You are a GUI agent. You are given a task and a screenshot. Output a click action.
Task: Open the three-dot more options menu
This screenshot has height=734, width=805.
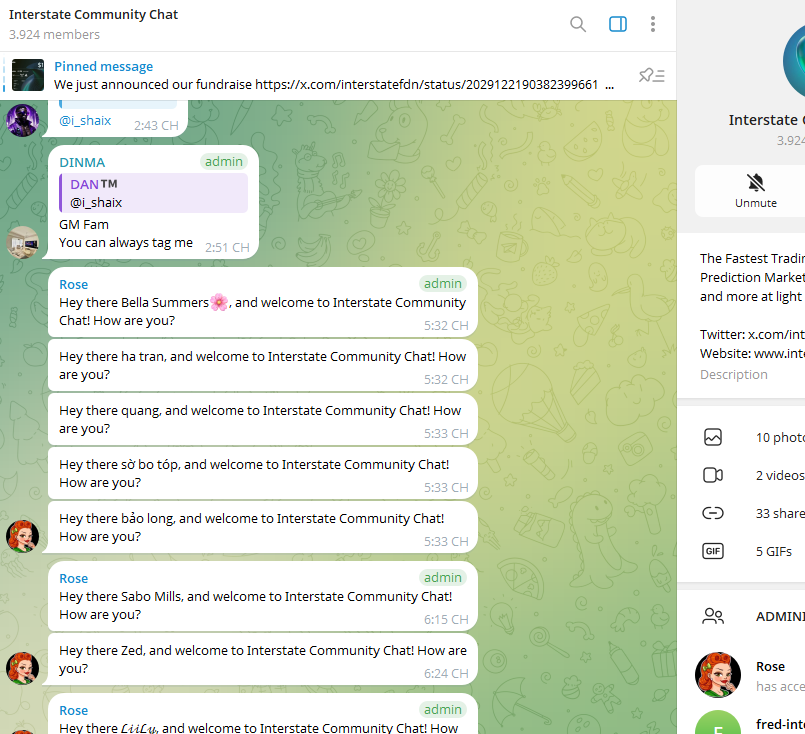coord(653,24)
